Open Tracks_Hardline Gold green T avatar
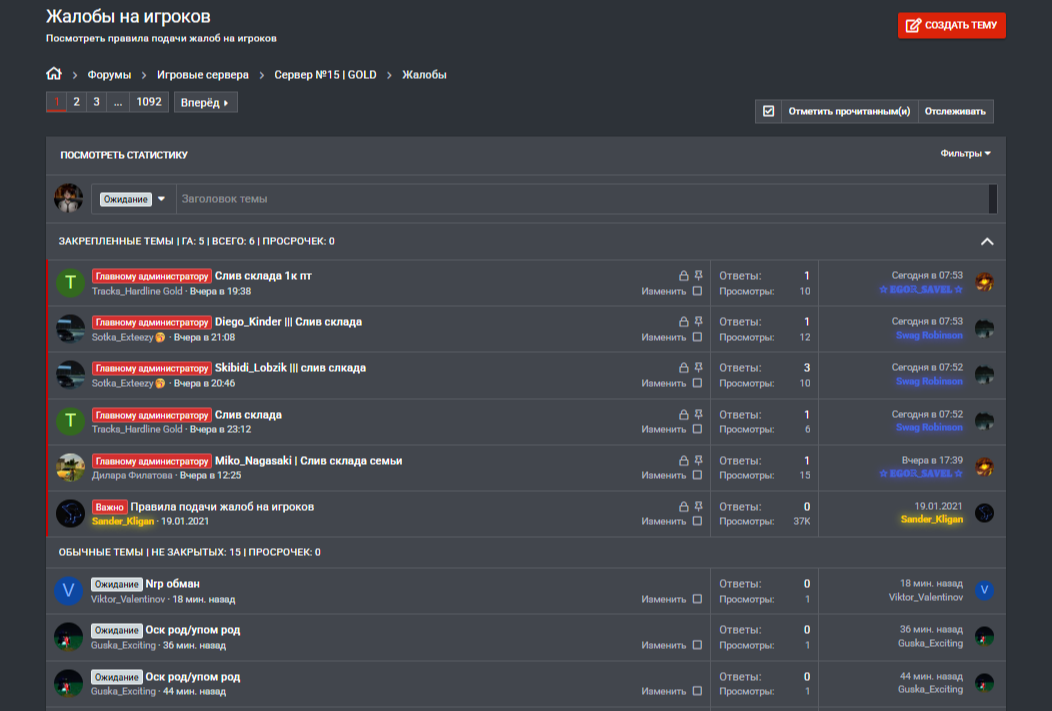Image resolution: width=1052 pixels, height=711 pixels. (70, 283)
